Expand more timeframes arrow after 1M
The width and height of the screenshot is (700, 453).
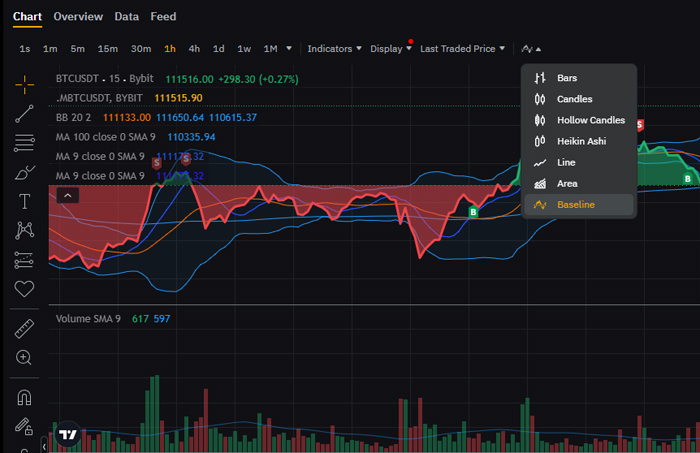(x=289, y=48)
